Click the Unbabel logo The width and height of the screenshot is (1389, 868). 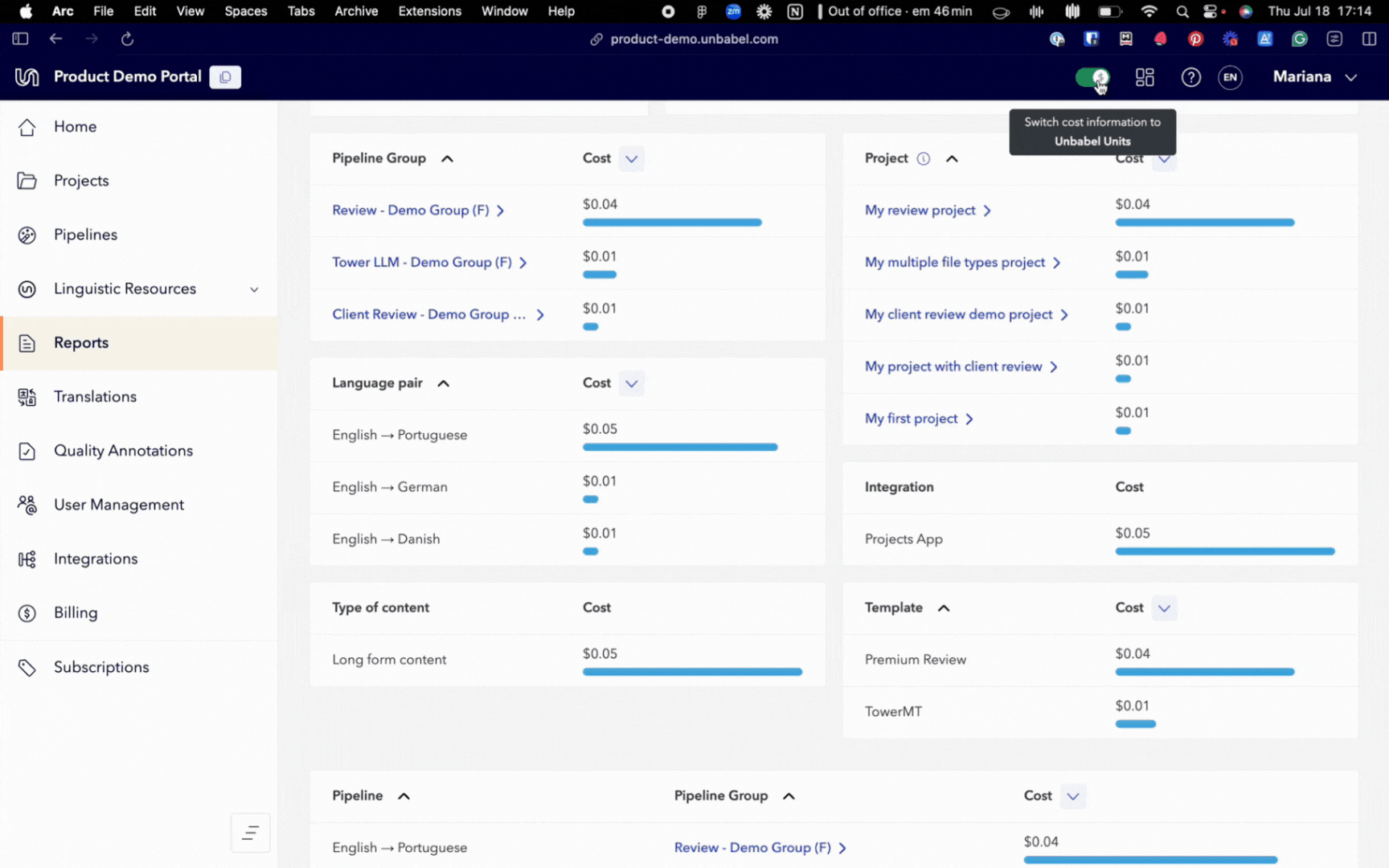[27, 77]
